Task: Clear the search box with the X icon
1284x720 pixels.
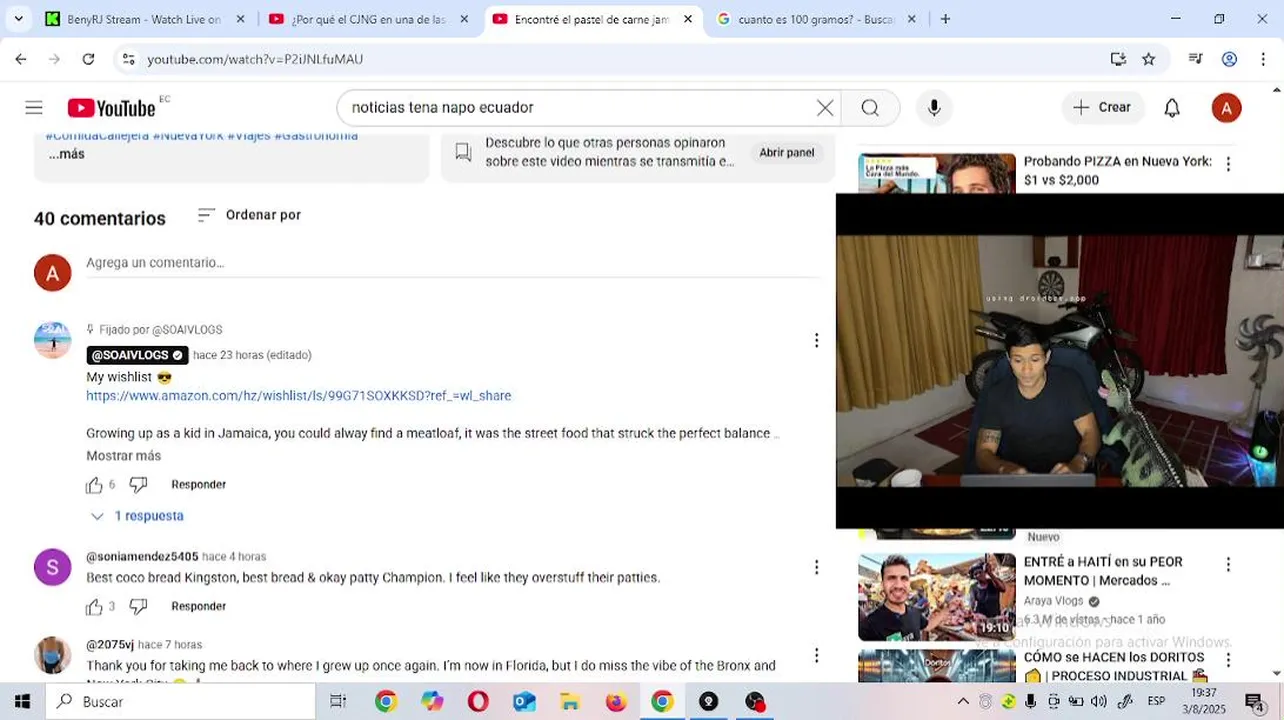Action: (x=825, y=108)
